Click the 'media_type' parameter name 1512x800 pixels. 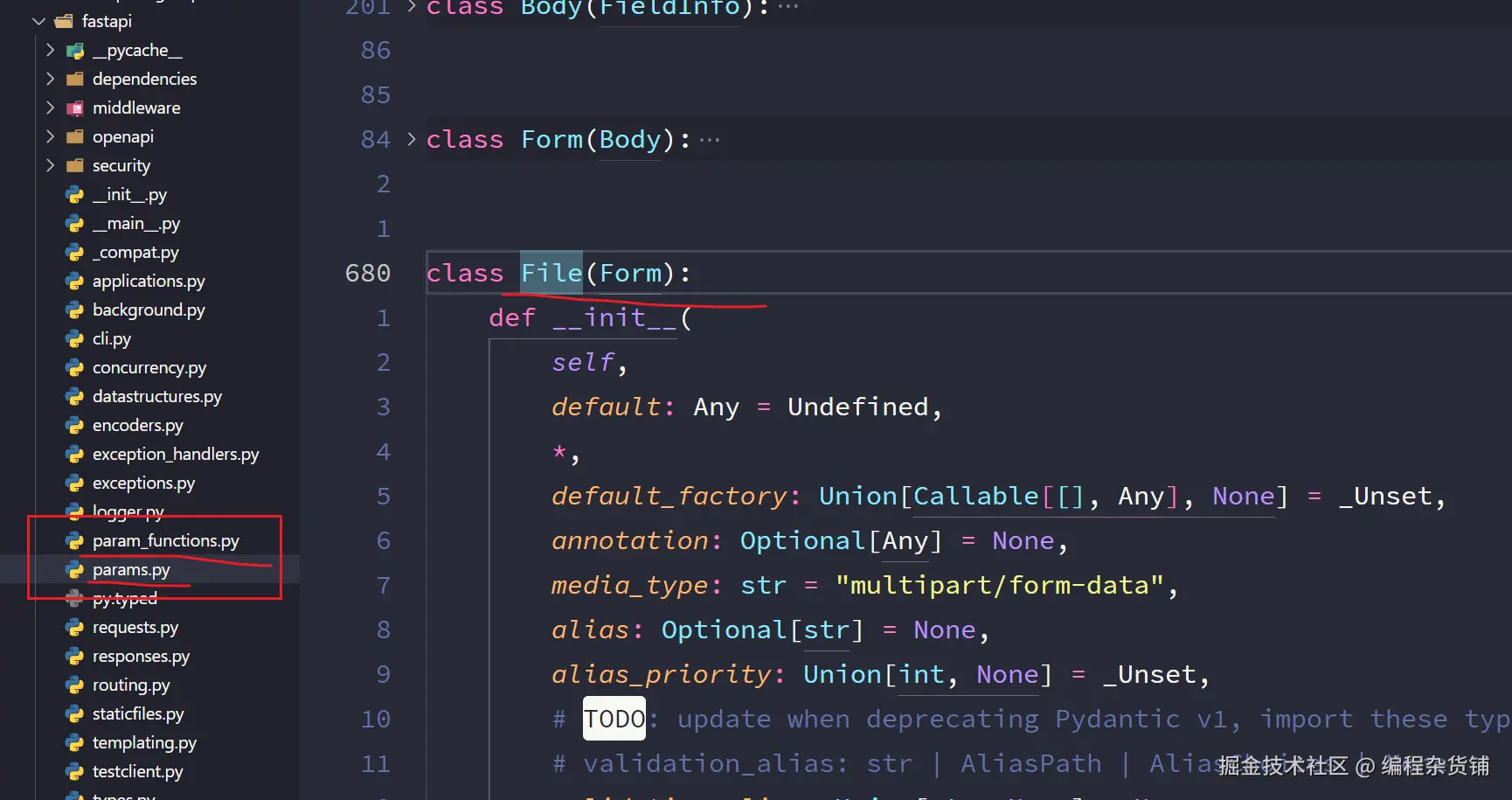(631, 585)
